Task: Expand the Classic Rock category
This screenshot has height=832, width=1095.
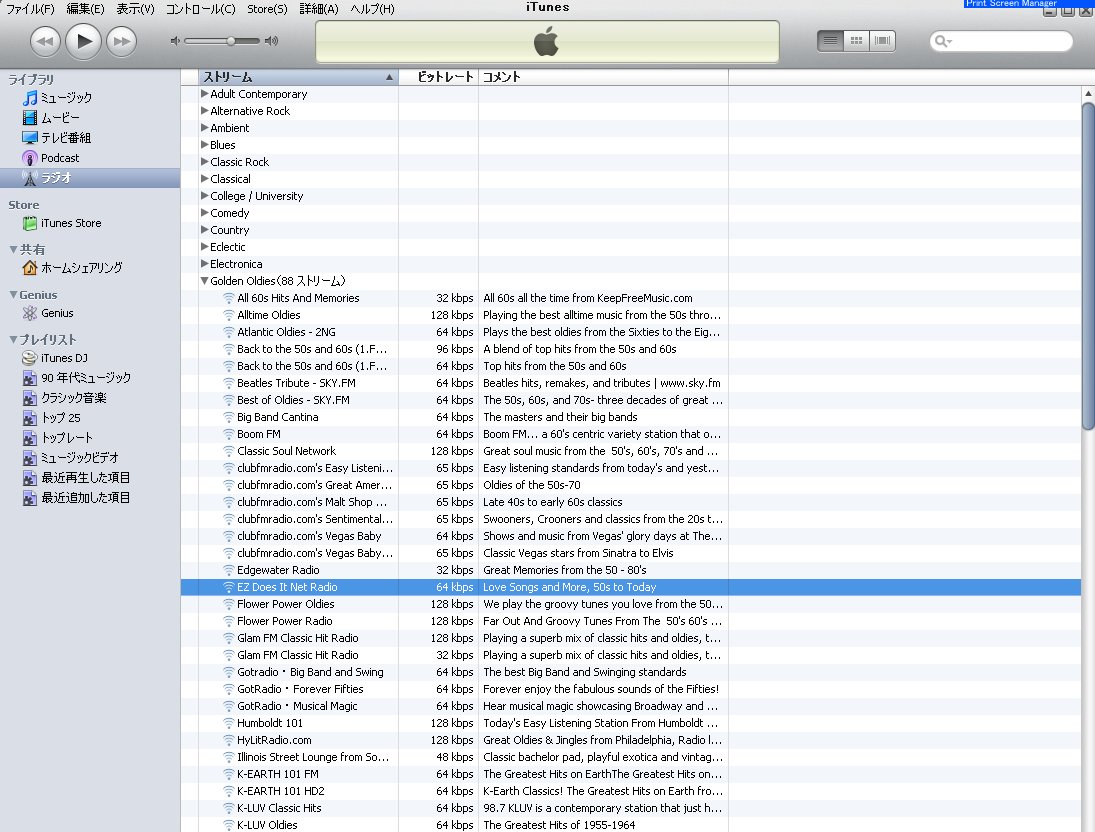Action: coord(204,162)
